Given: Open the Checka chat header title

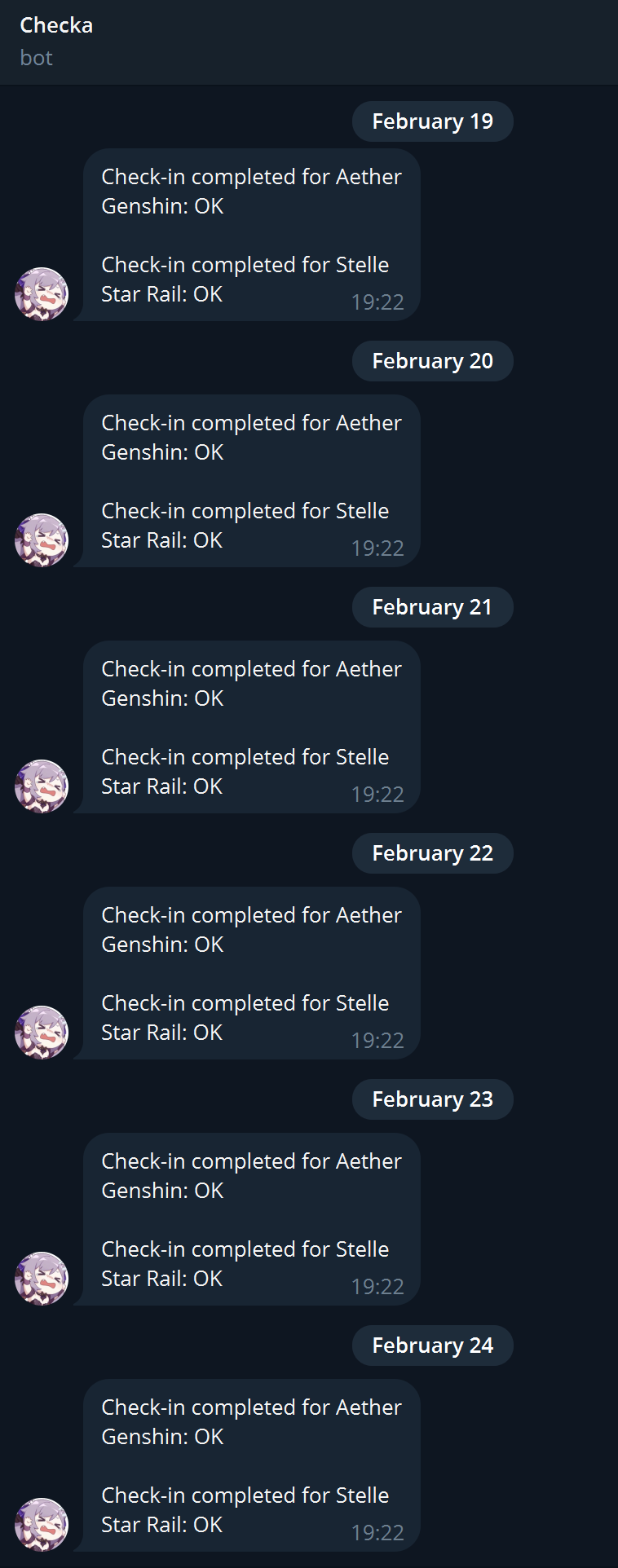Looking at the screenshot, I should coord(56,25).
